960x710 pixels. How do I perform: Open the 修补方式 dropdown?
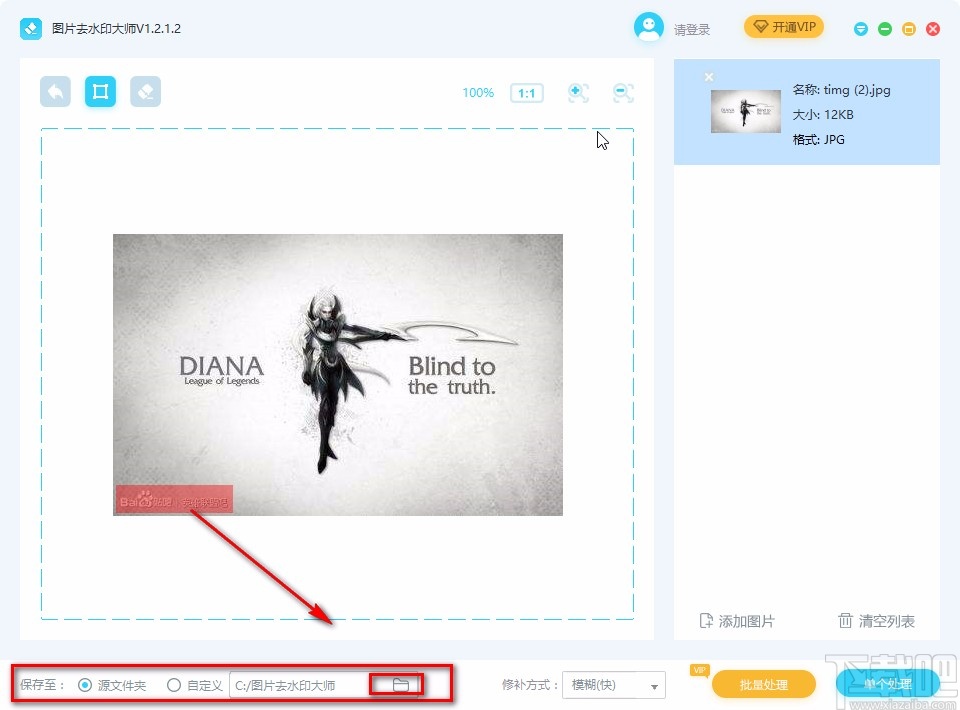point(613,685)
